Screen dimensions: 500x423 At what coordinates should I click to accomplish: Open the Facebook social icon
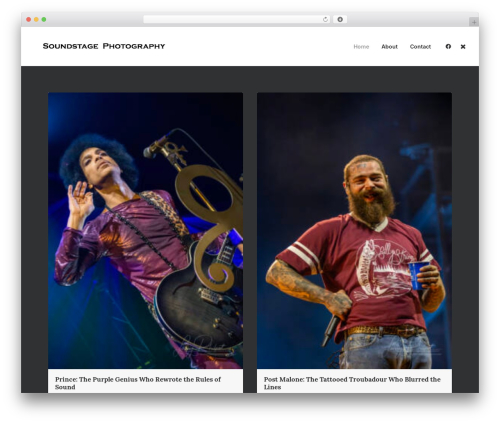[448, 46]
